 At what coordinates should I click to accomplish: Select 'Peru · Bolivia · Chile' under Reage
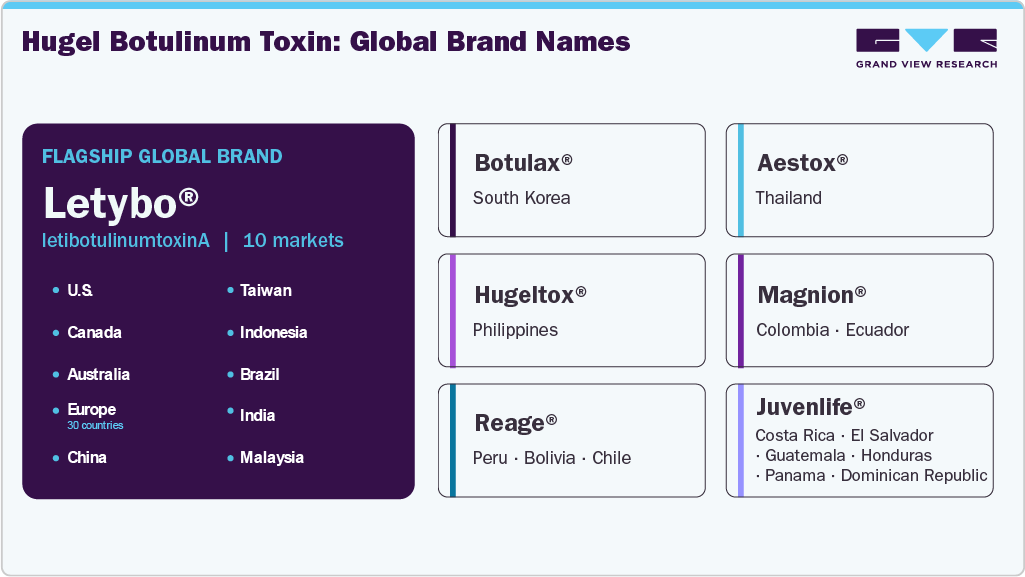point(552,458)
